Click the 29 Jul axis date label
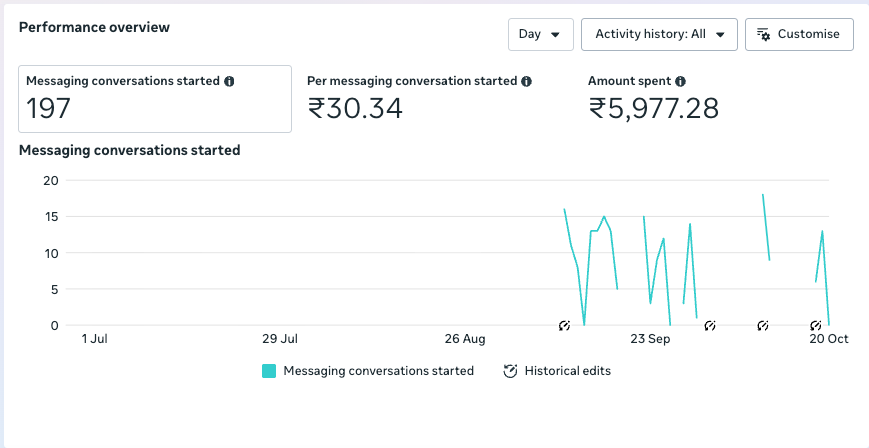Screen dimensions: 869x448 (x=280, y=339)
